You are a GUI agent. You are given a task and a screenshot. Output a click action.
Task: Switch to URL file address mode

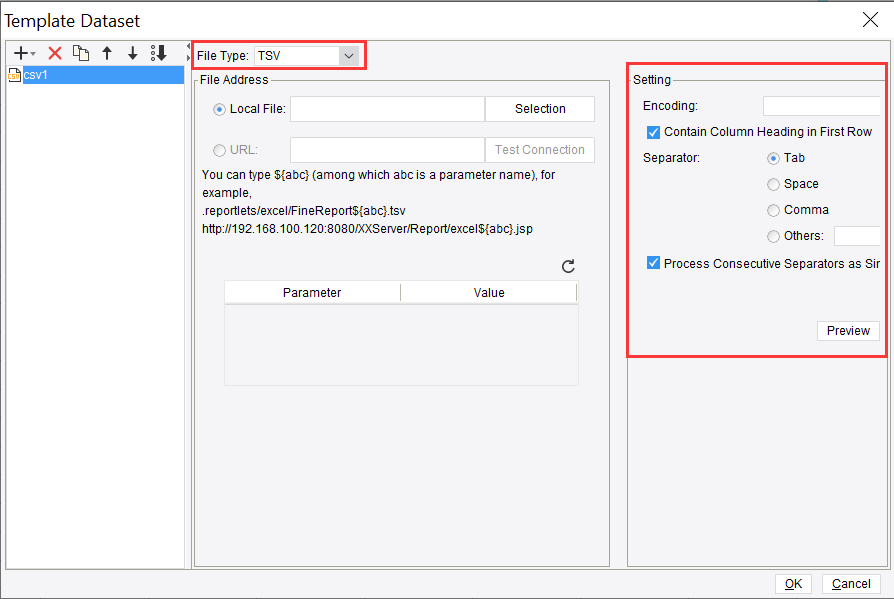pyautogui.click(x=219, y=149)
